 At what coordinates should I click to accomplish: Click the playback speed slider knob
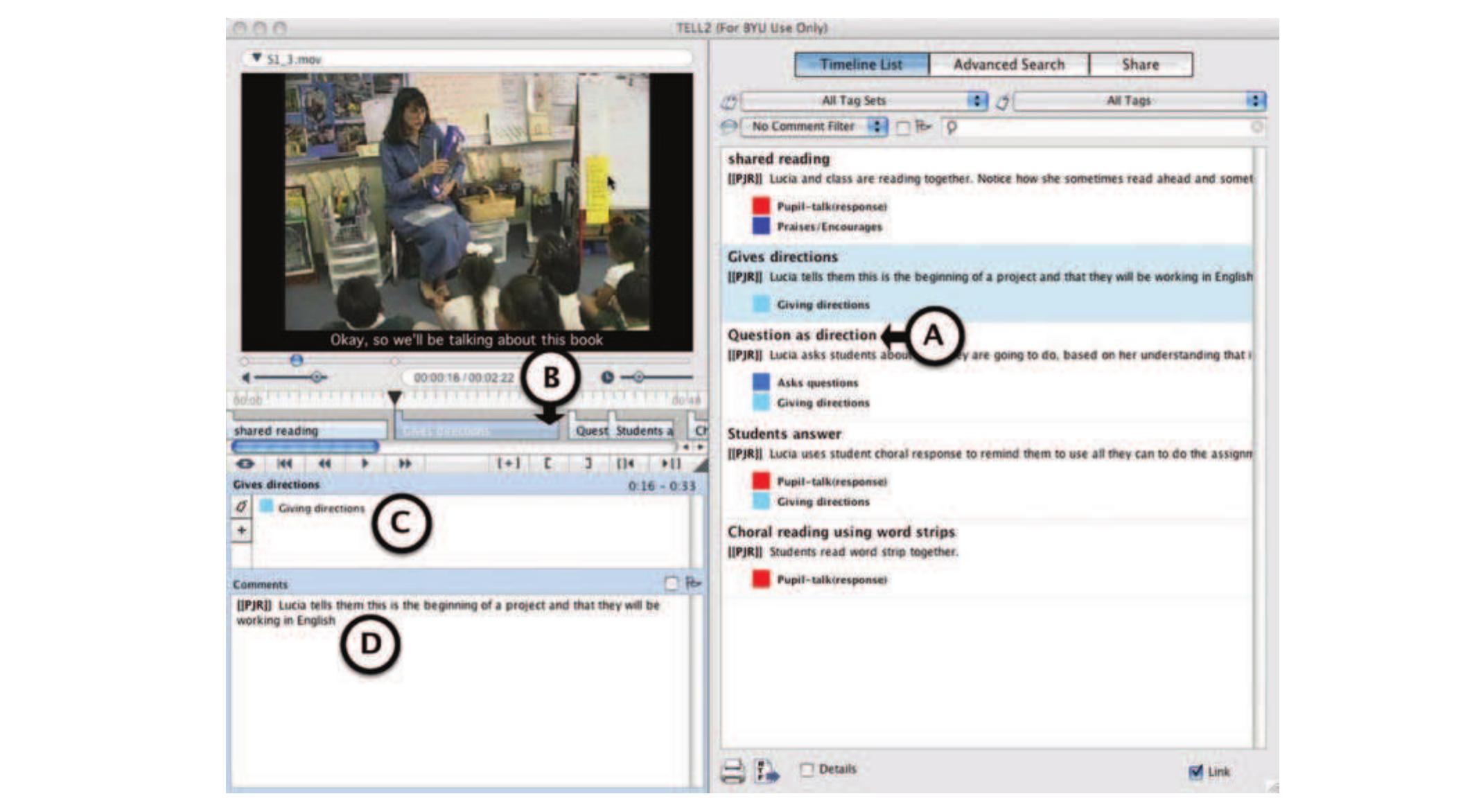[638, 377]
